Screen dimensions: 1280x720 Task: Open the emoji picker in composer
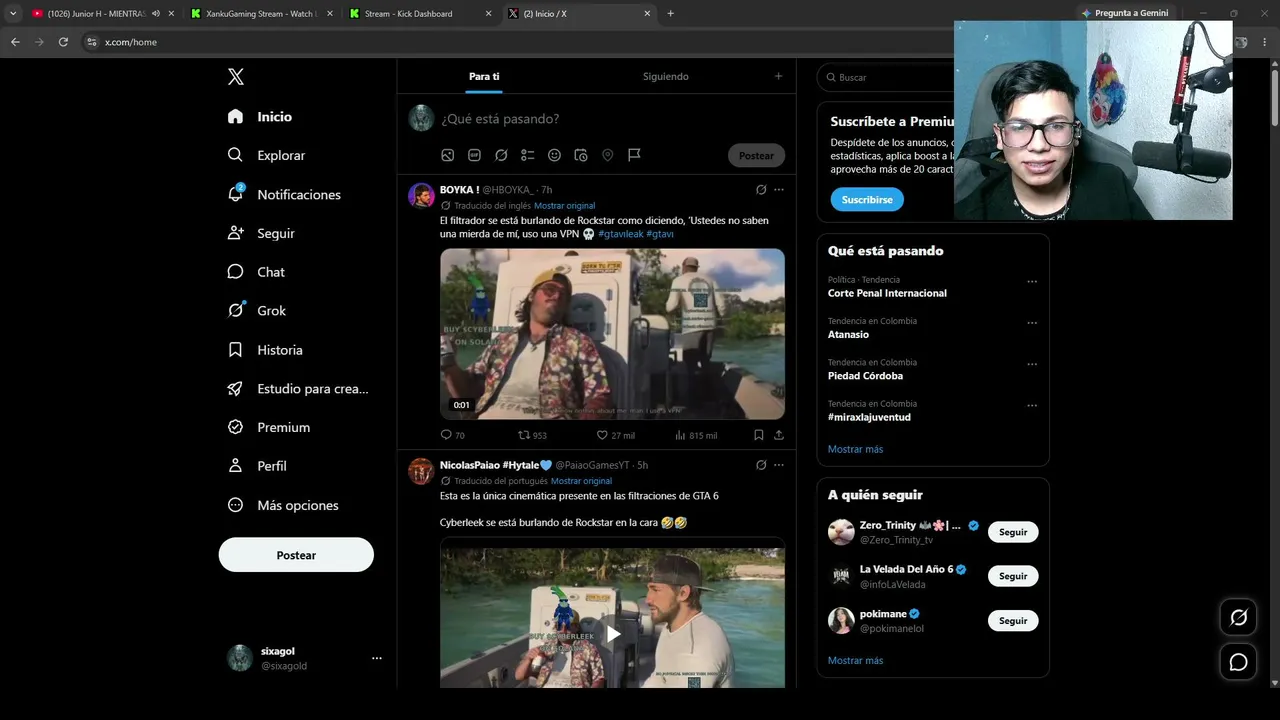click(554, 155)
